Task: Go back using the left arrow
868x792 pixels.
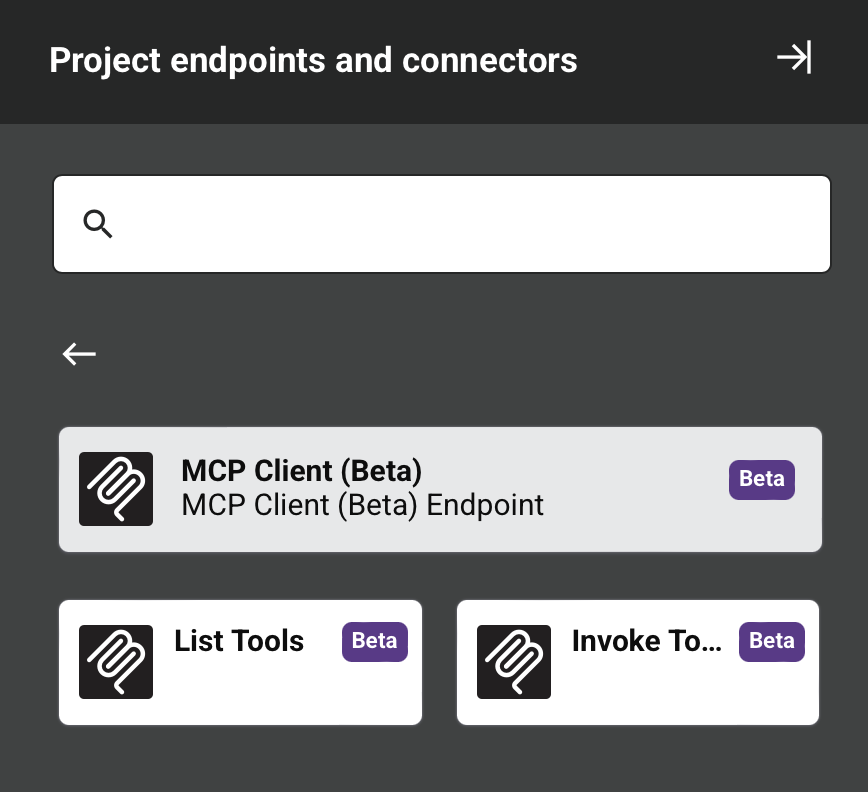Action: coord(79,353)
